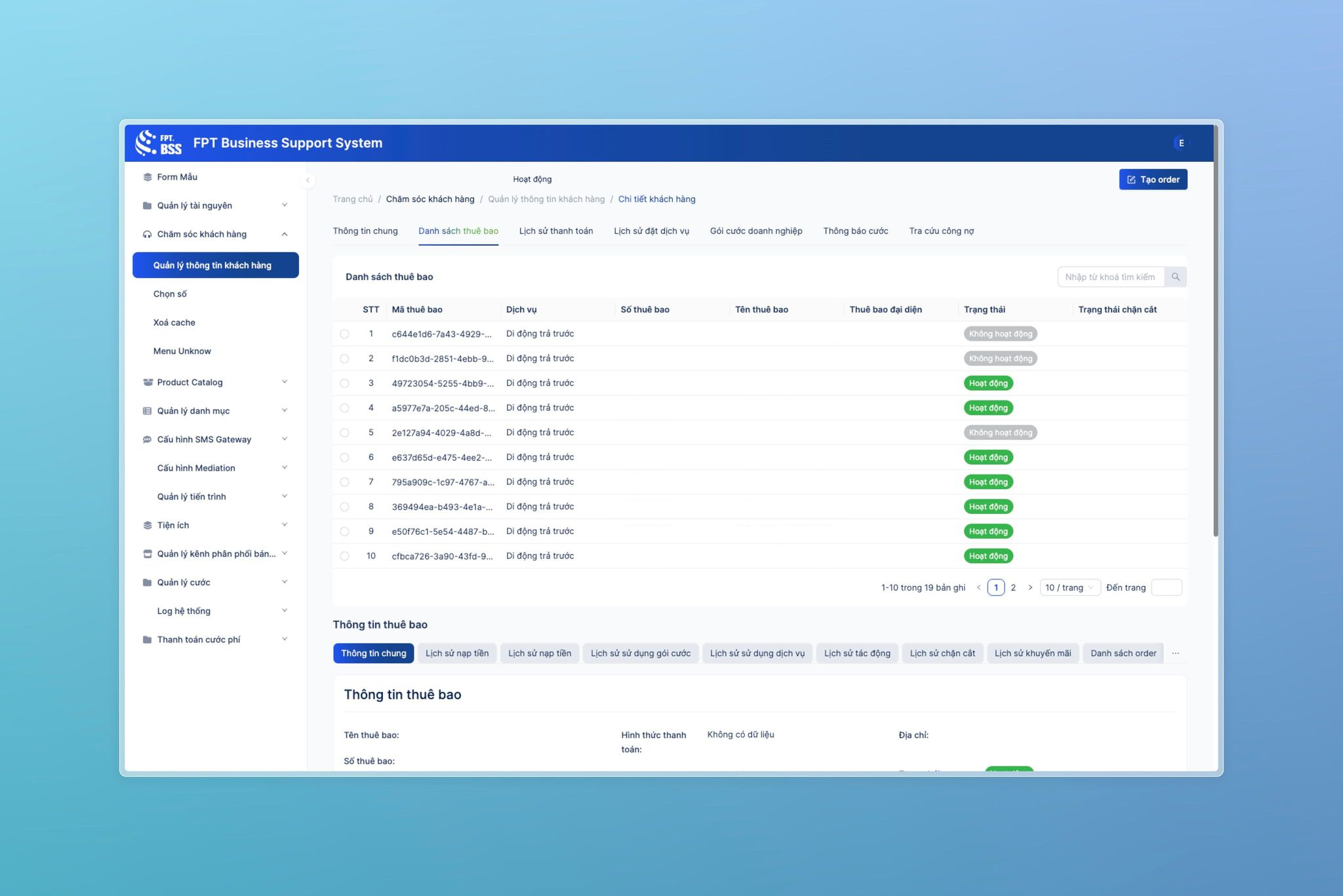Click the Tiện ích layers icon
The width and height of the screenshot is (1343, 896).
(147, 526)
